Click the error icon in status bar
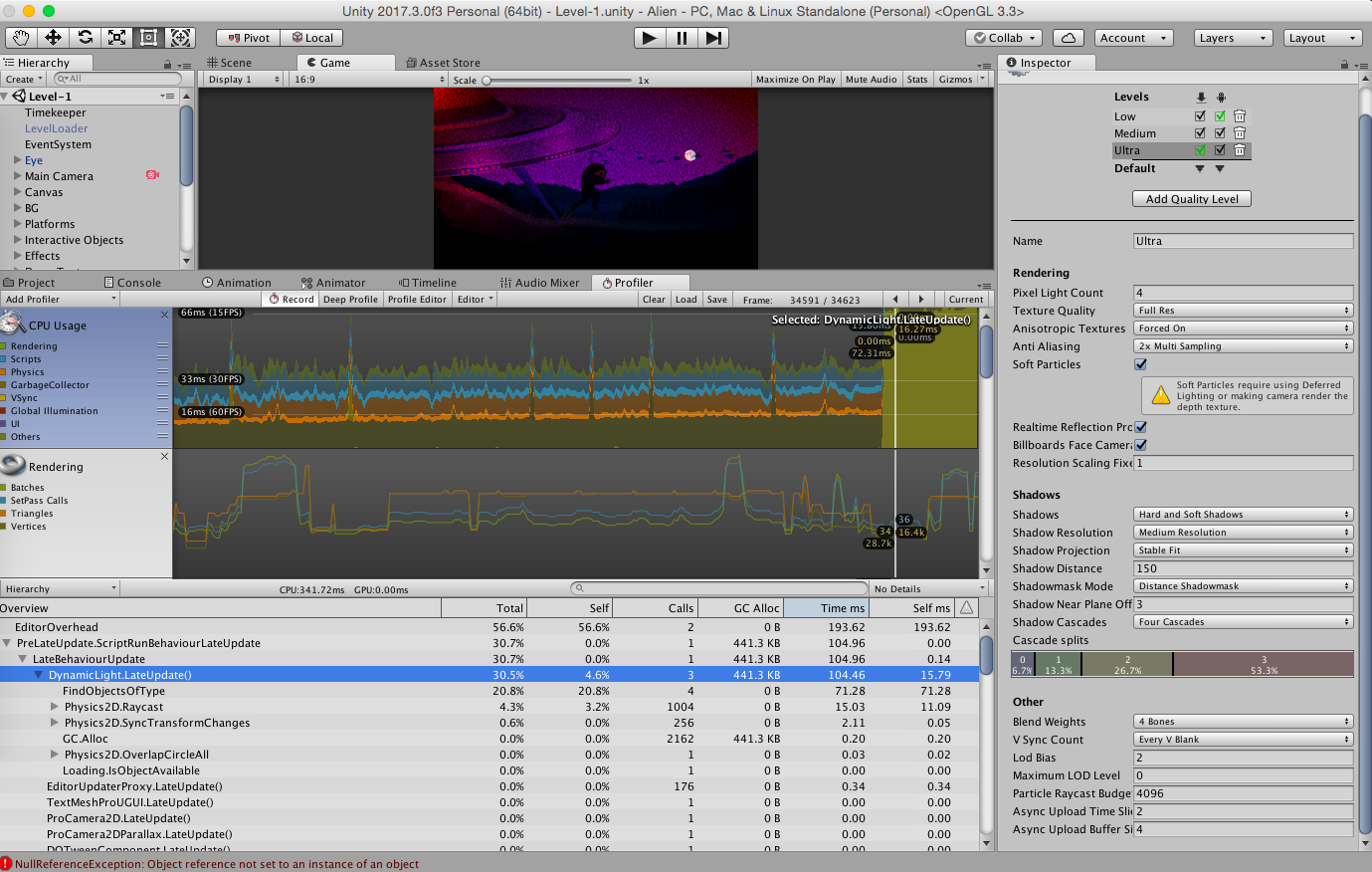 tap(6, 864)
